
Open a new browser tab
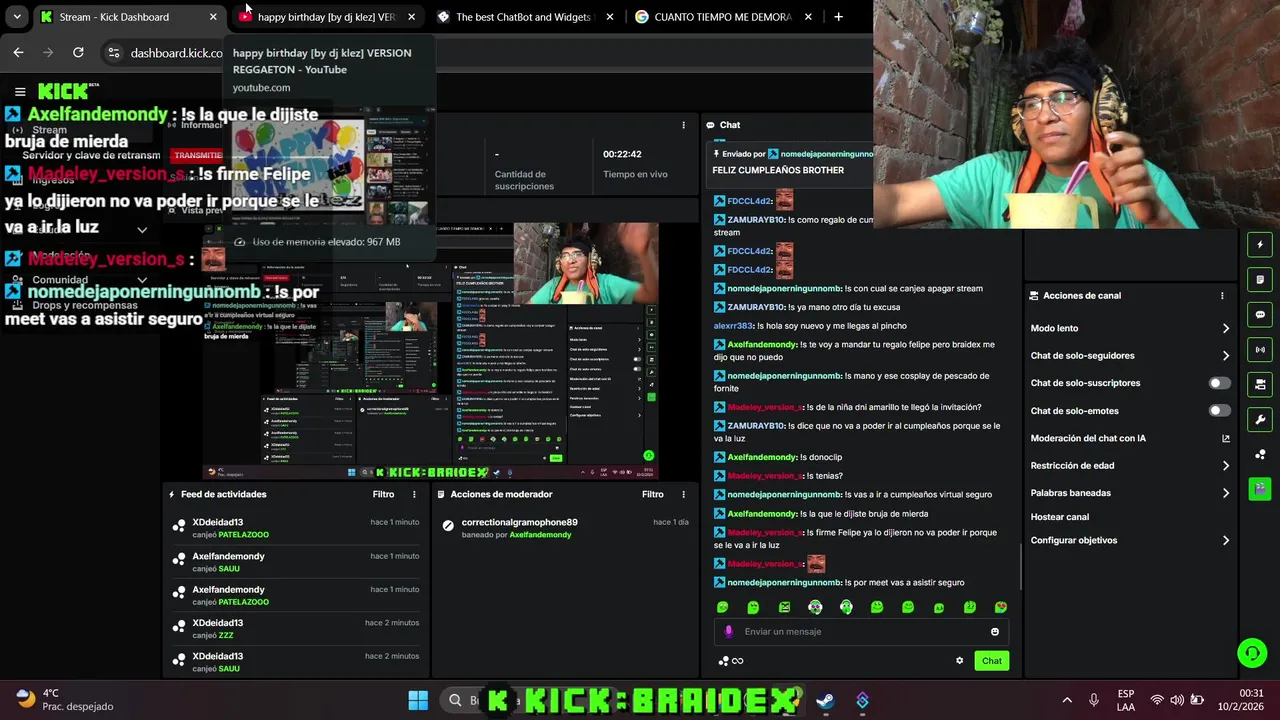coord(838,17)
